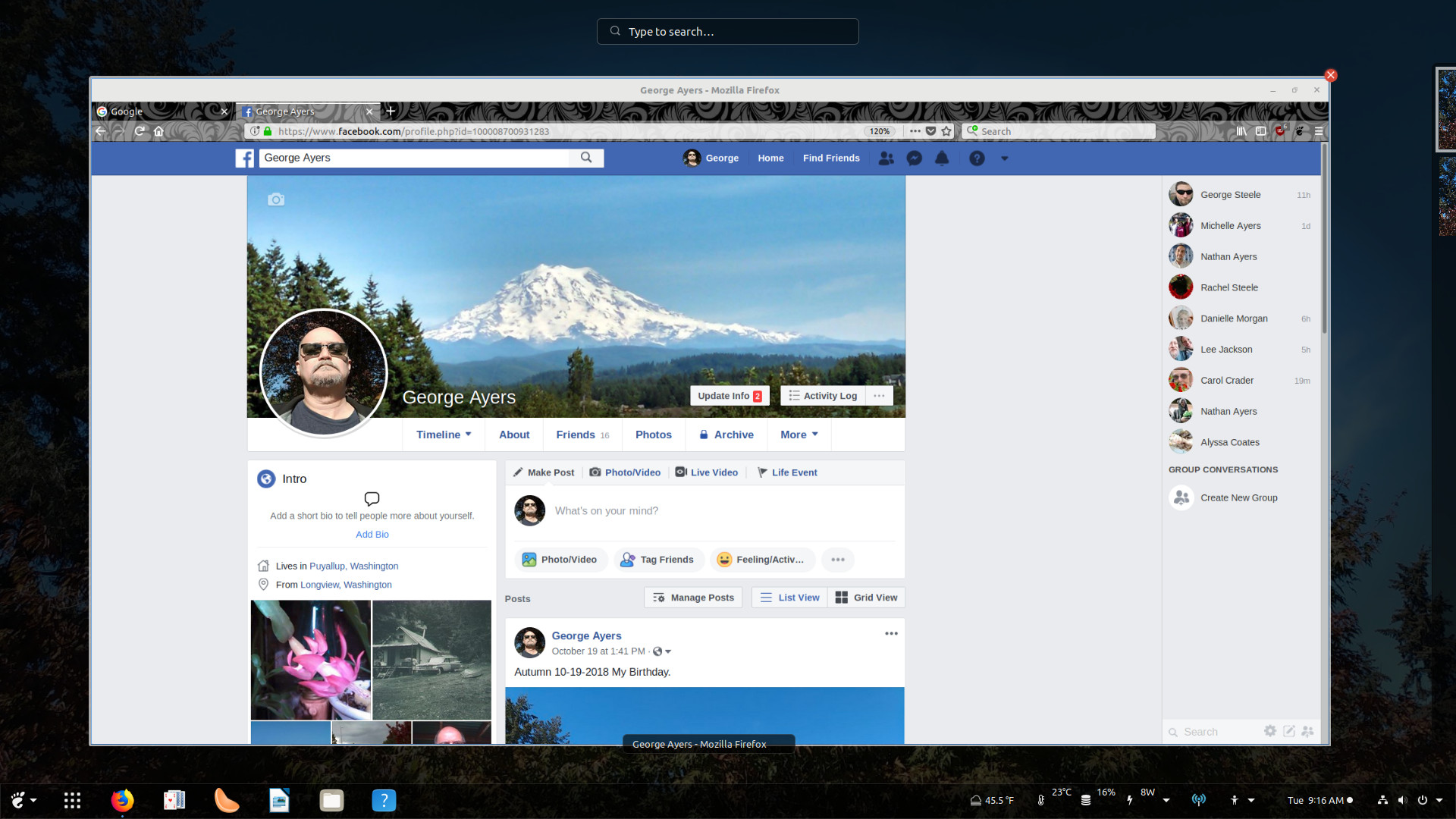Open the help question-mark app in taskbar
This screenshot has width=1456, height=819.
click(x=384, y=800)
